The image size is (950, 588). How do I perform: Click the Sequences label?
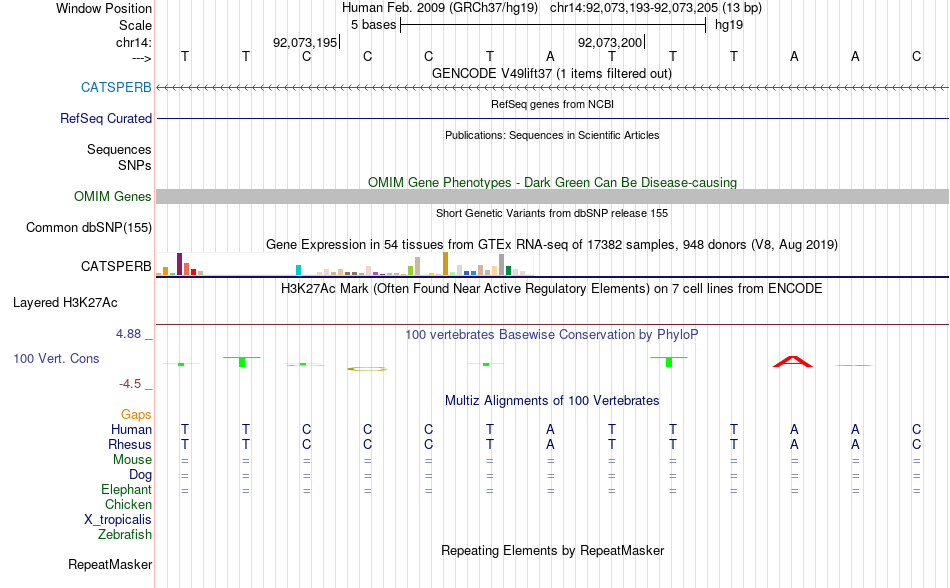[x=119, y=150]
